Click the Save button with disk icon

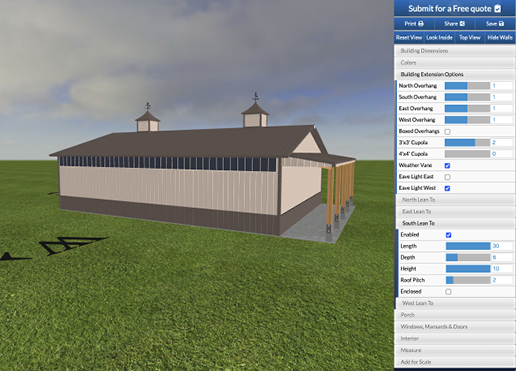[495, 24]
